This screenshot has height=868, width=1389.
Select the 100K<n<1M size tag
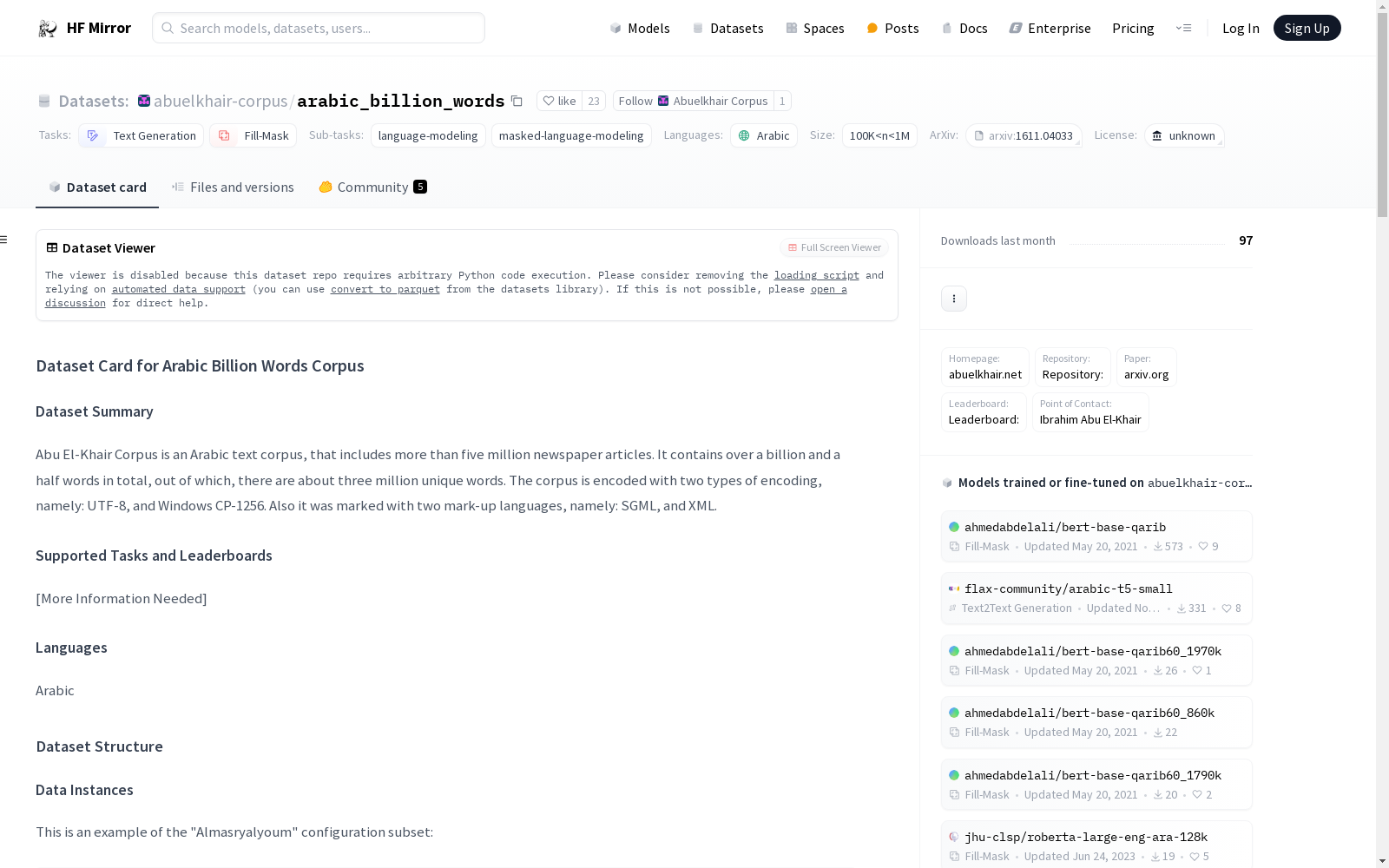[x=879, y=135]
